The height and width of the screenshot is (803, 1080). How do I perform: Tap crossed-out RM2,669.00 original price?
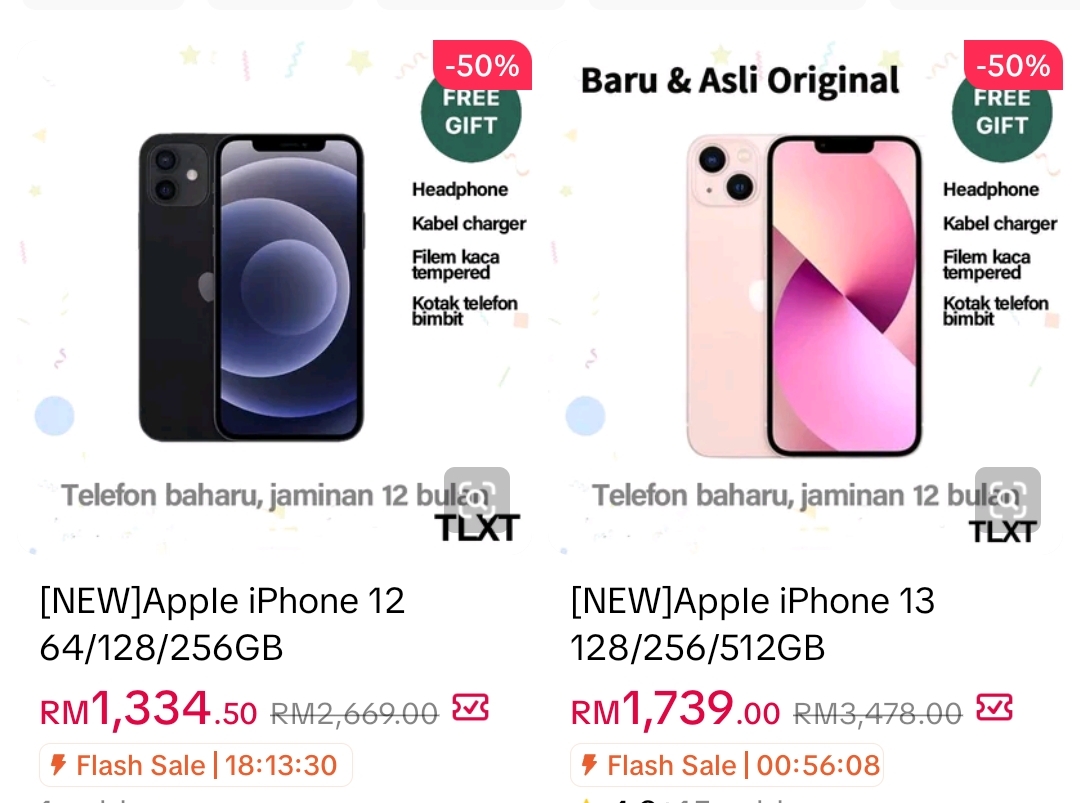pyautogui.click(x=354, y=713)
